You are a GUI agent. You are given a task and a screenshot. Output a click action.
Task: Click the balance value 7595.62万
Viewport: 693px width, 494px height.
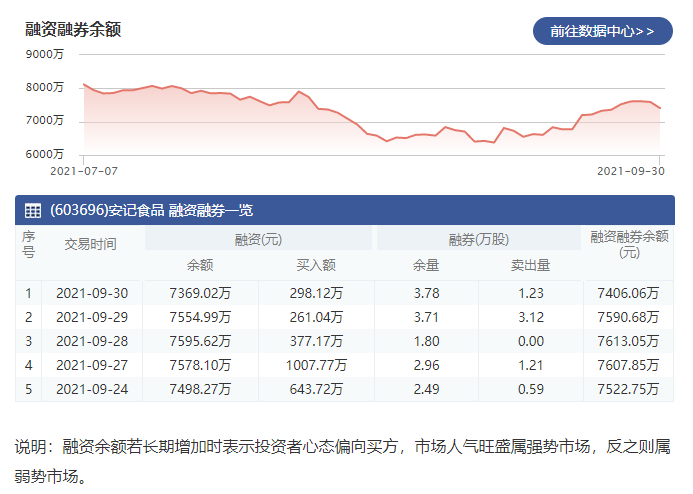point(200,341)
